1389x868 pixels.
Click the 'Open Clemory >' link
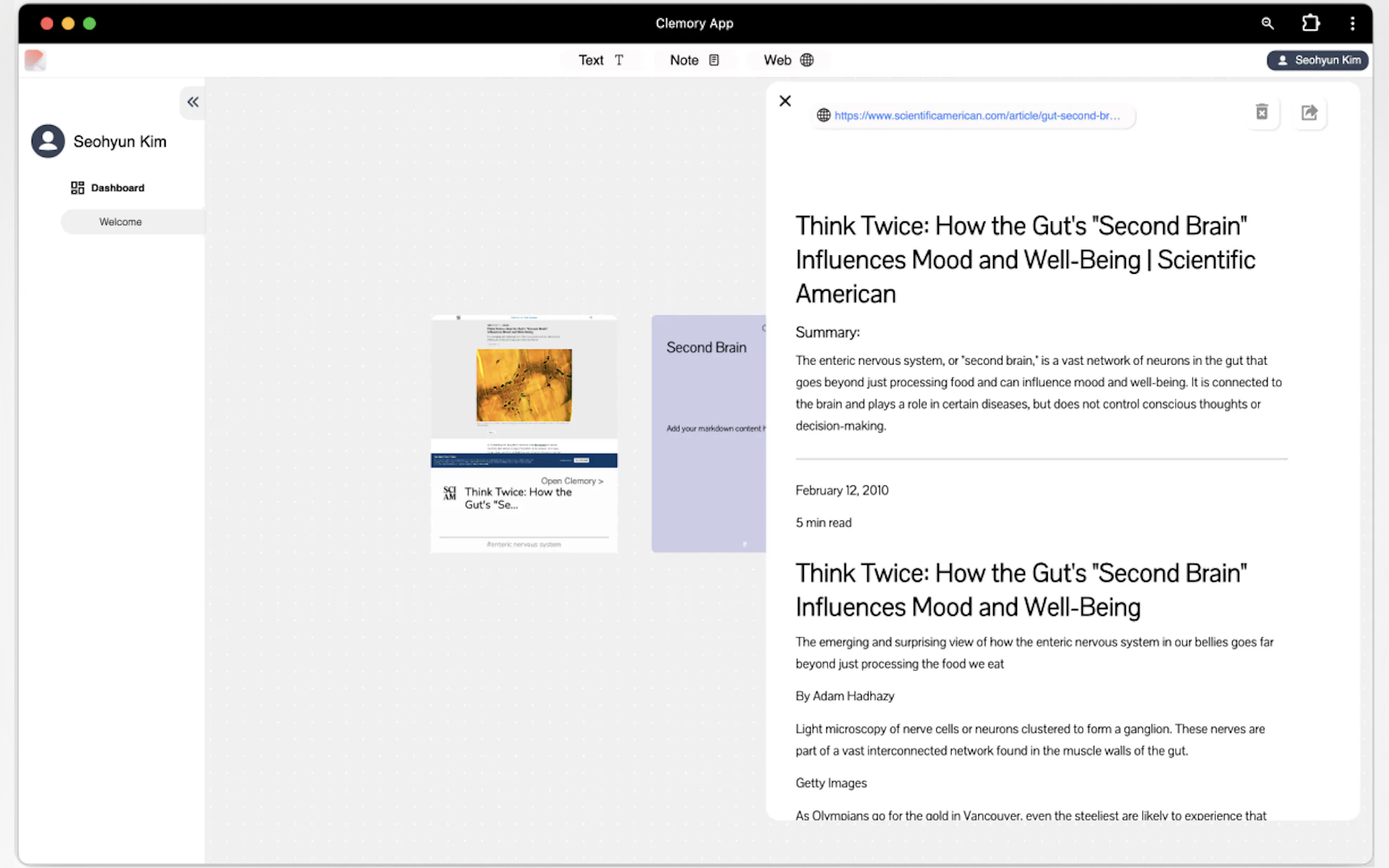coord(572,481)
